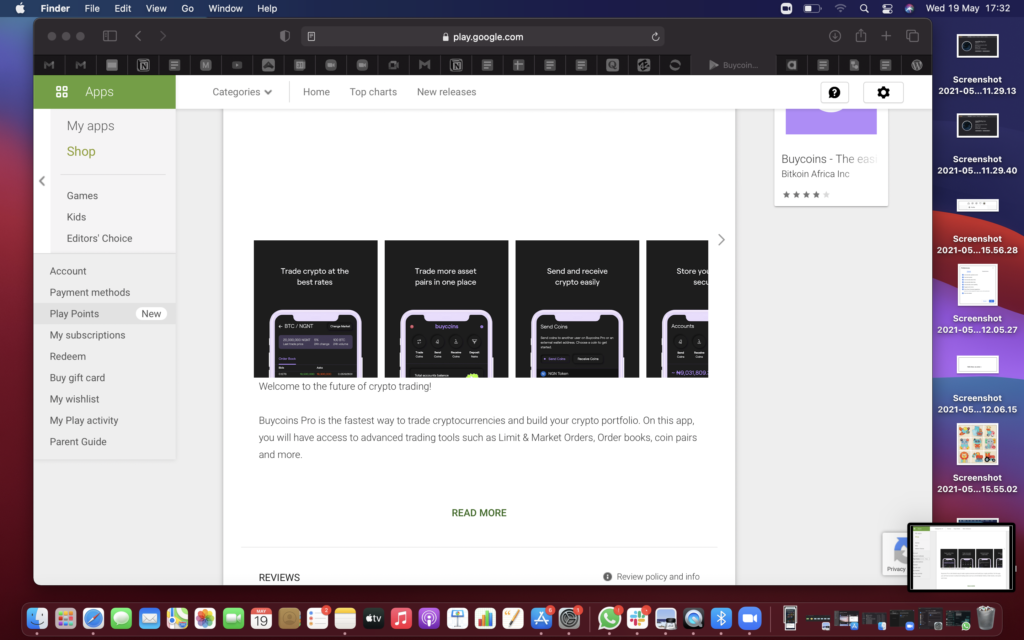Go back using Safari's back arrow

(138, 37)
